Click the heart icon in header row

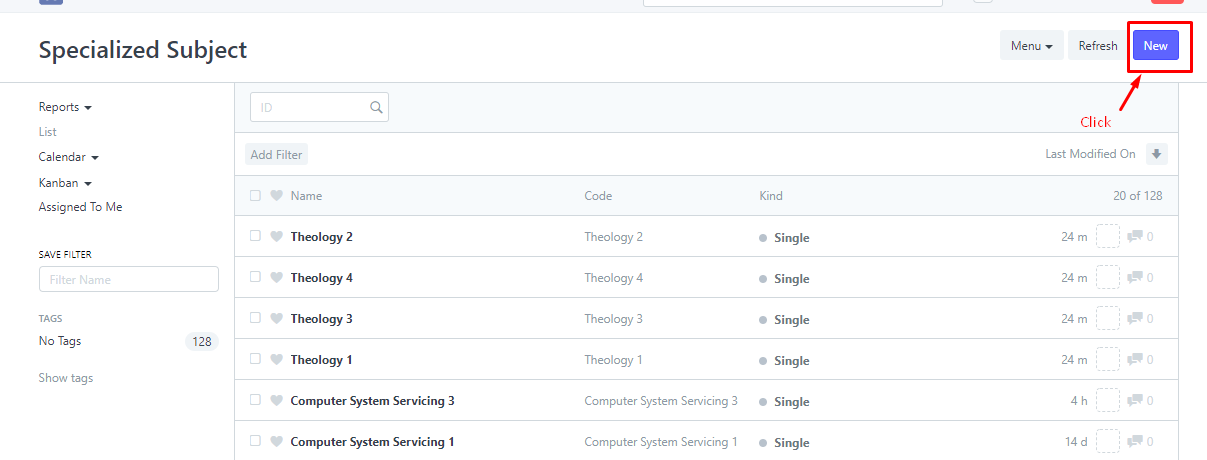tap(277, 196)
